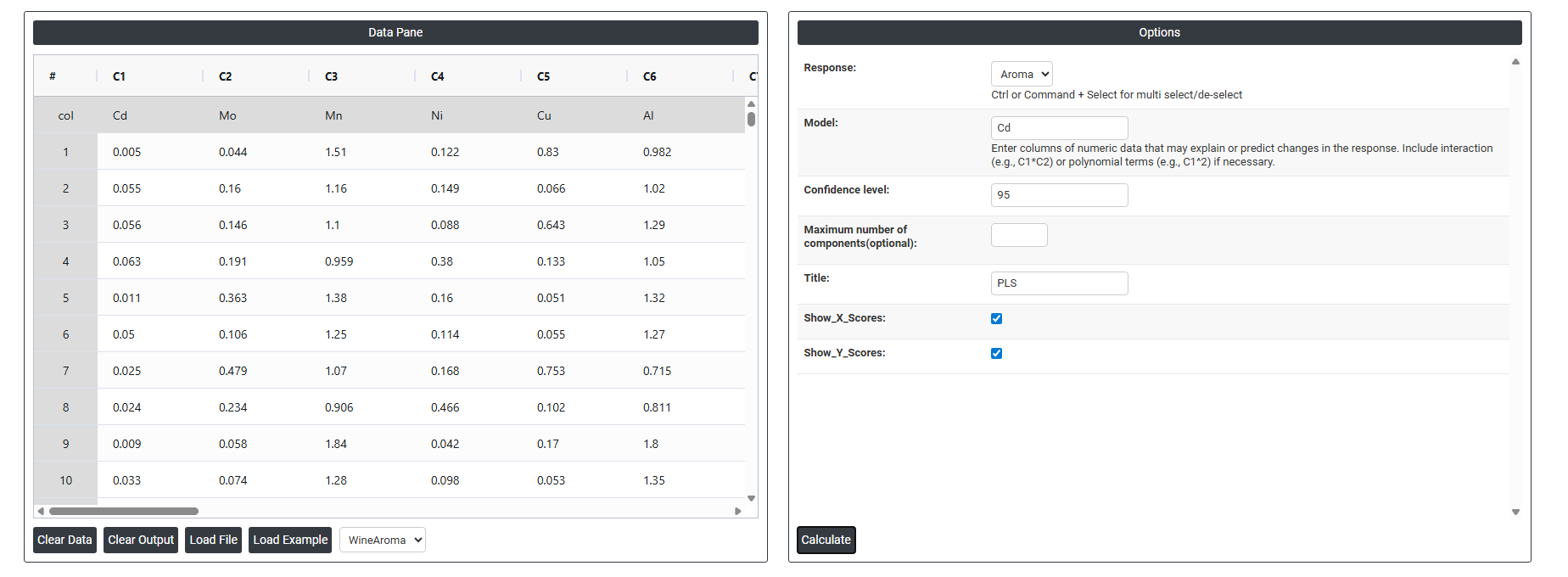This screenshot has height=577, width=1568.
Task: Open the Load File dialog
Action: (213, 540)
